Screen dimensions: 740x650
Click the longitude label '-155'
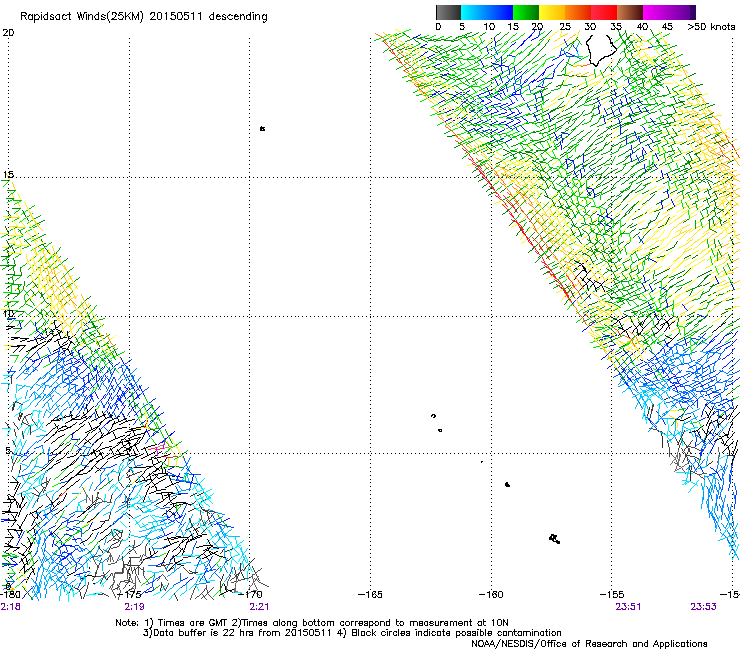pyautogui.click(x=612, y=594)
